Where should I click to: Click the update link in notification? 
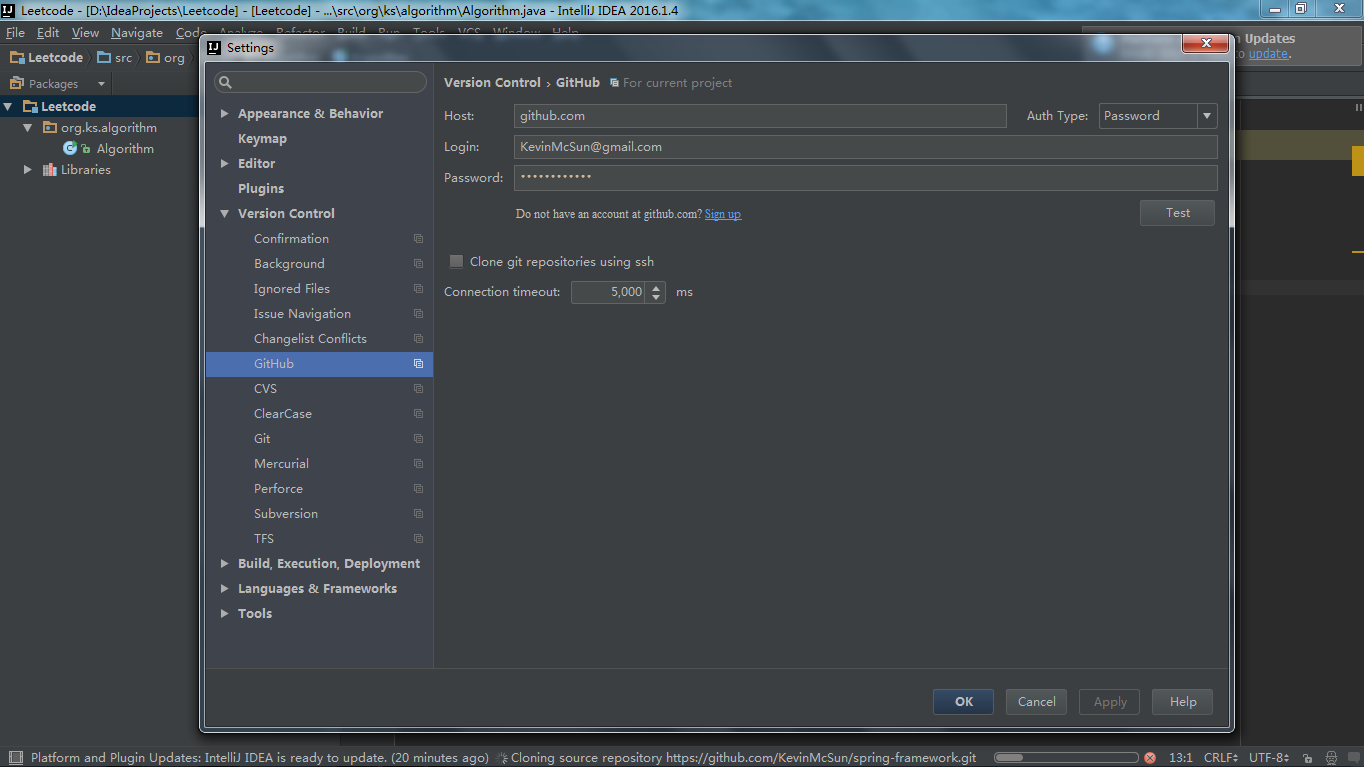[1268, 54]
